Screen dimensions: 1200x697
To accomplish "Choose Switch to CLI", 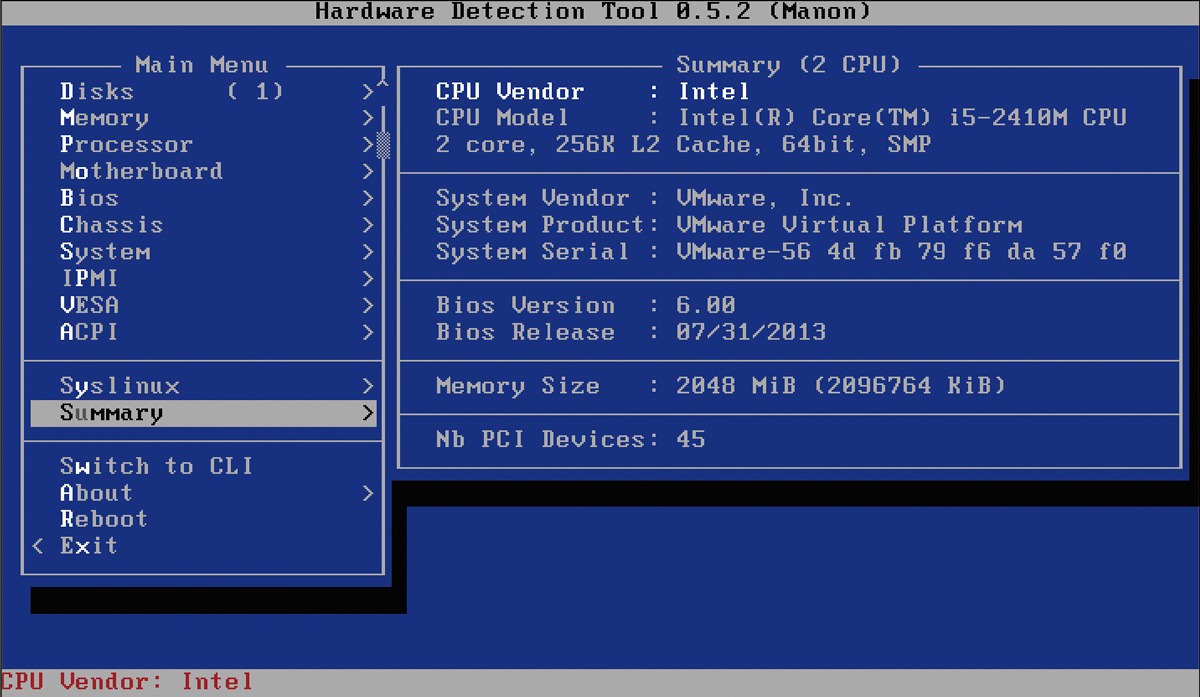I will pos(204,466).
